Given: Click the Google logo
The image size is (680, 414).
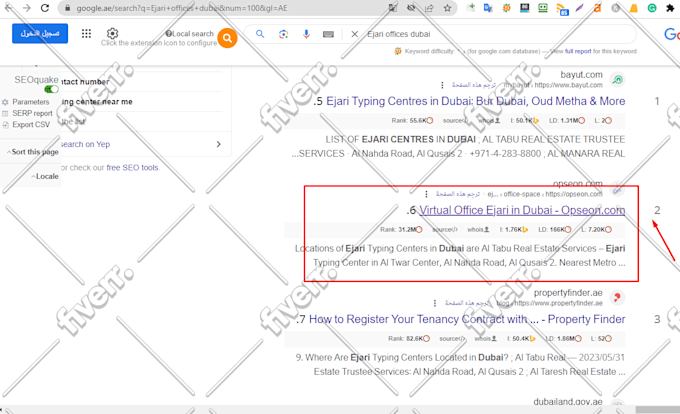Looking at the screenshot, I should 672,34.
